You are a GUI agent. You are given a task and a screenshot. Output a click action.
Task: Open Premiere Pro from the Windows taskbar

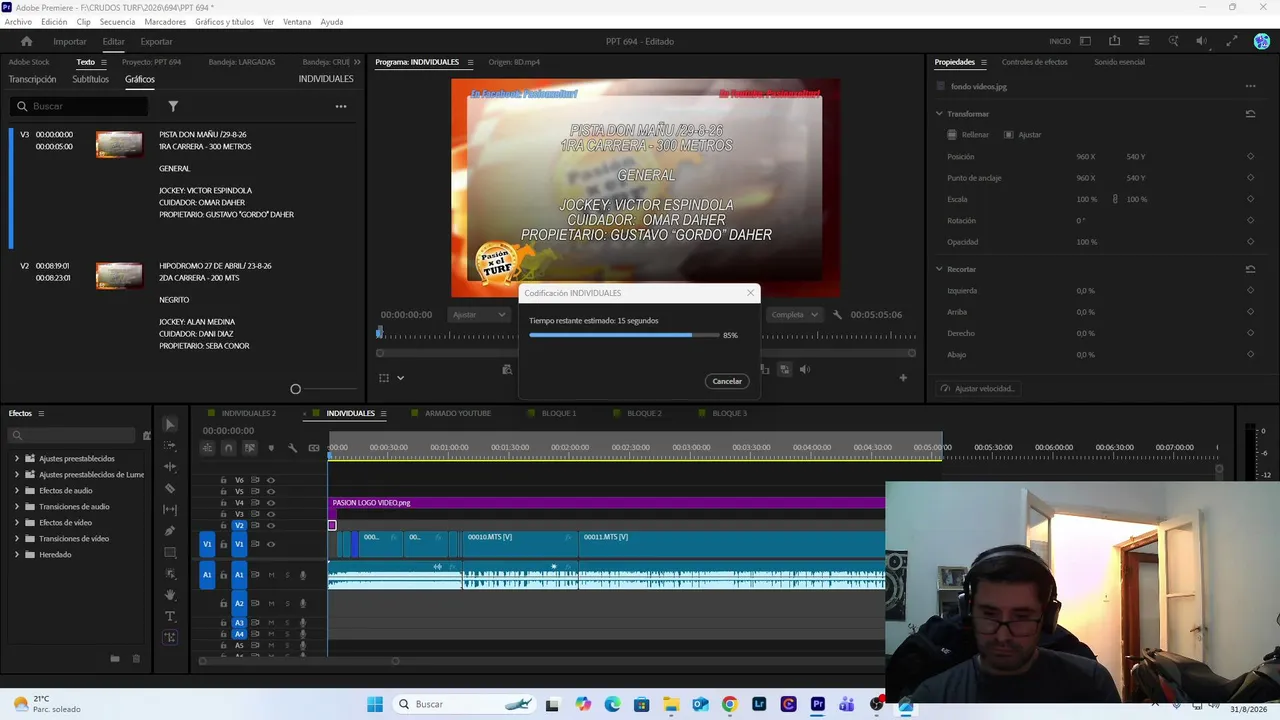click(818, 704)
